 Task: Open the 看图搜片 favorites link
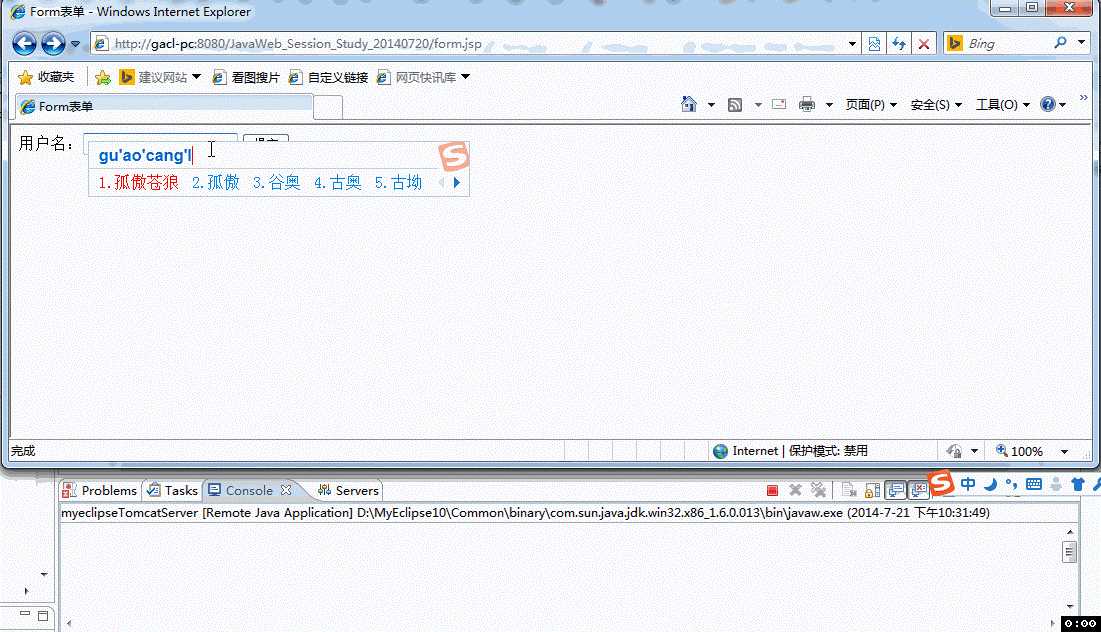click(x=246, y=77)
